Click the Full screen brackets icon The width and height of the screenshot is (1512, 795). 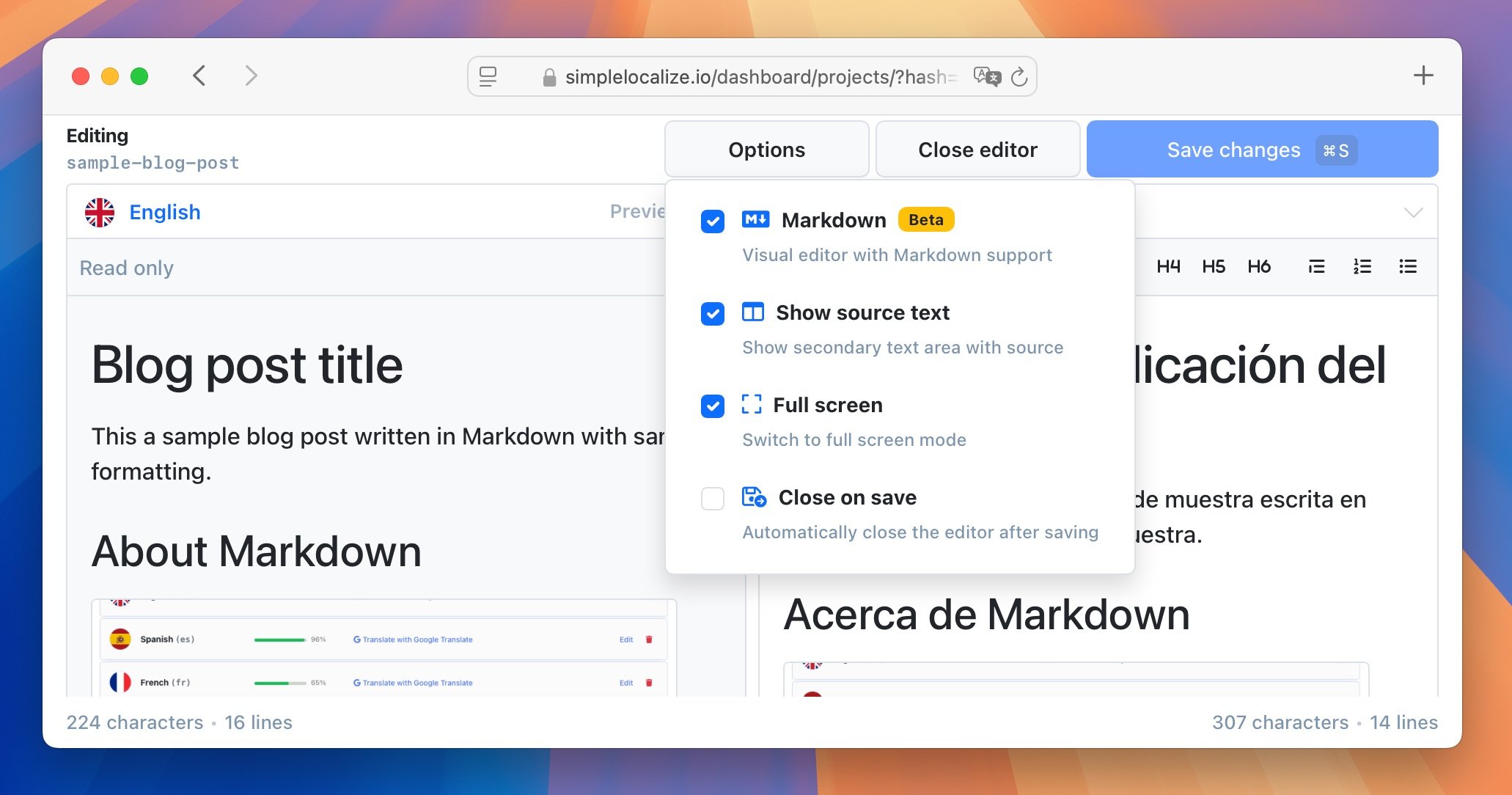[751, 404]
